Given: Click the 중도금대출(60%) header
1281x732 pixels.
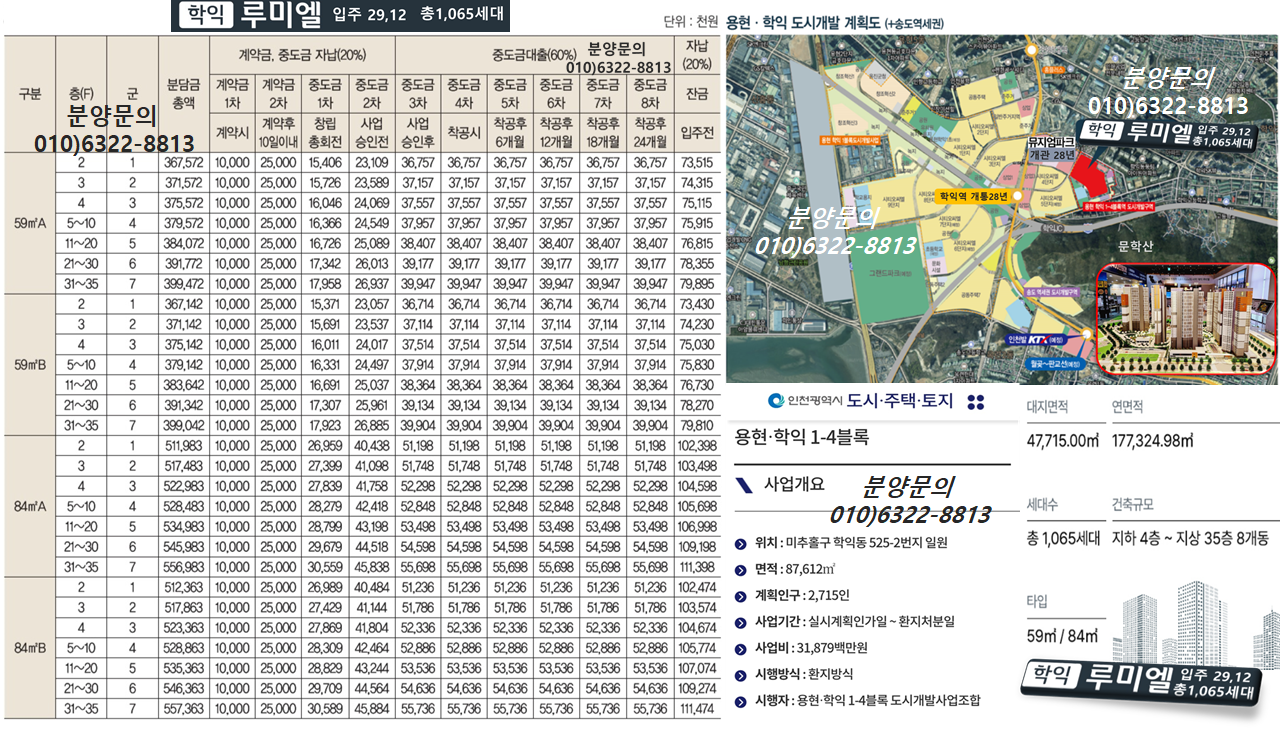Looking at the screenshot, I should (534, 53).
